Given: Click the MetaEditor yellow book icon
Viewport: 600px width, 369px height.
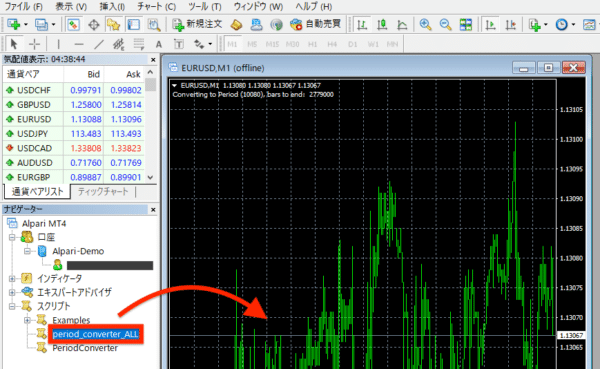Looking at the screenshot, I should pyautogui.click(x=236, y=24).
